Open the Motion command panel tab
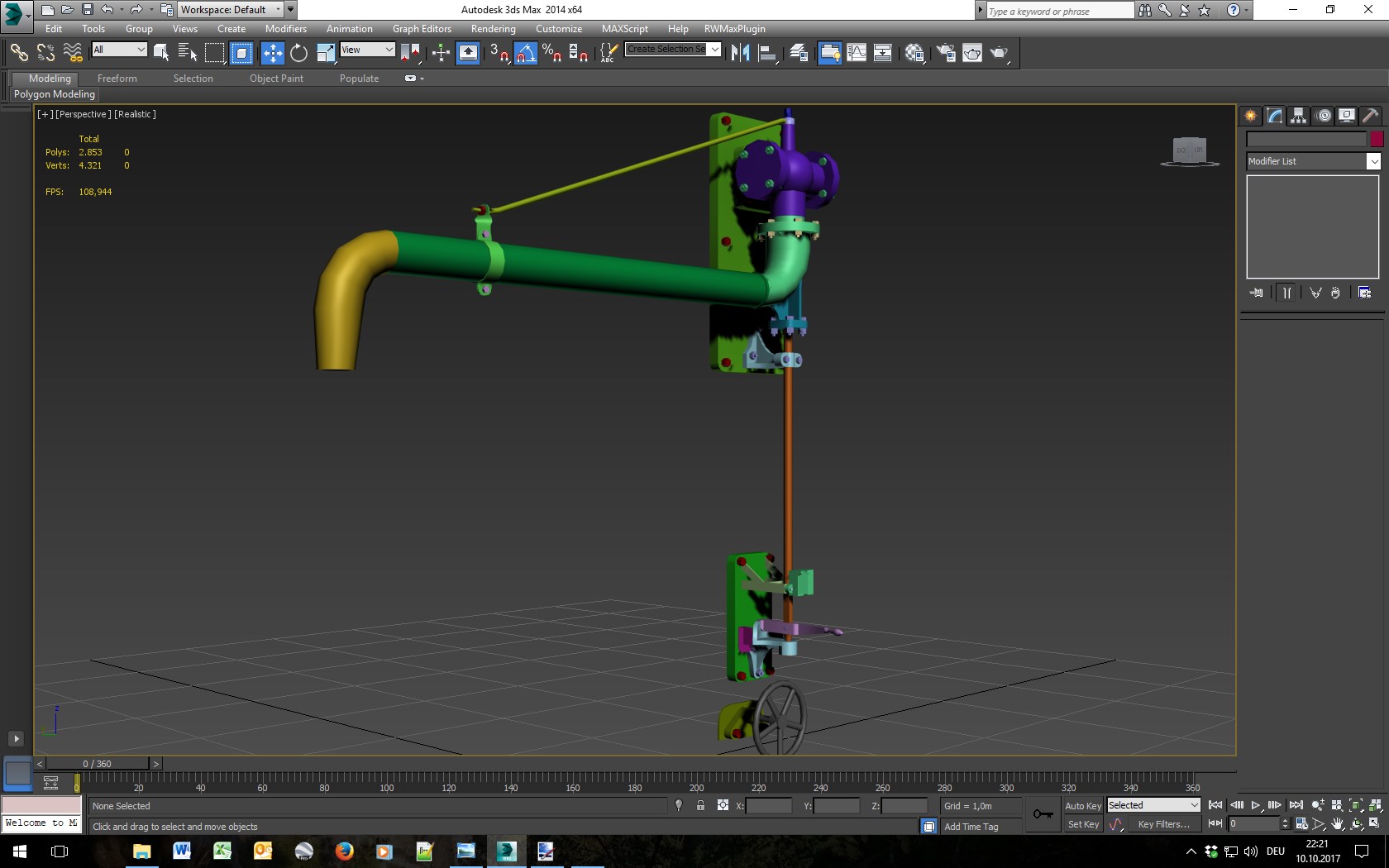 1323,116
